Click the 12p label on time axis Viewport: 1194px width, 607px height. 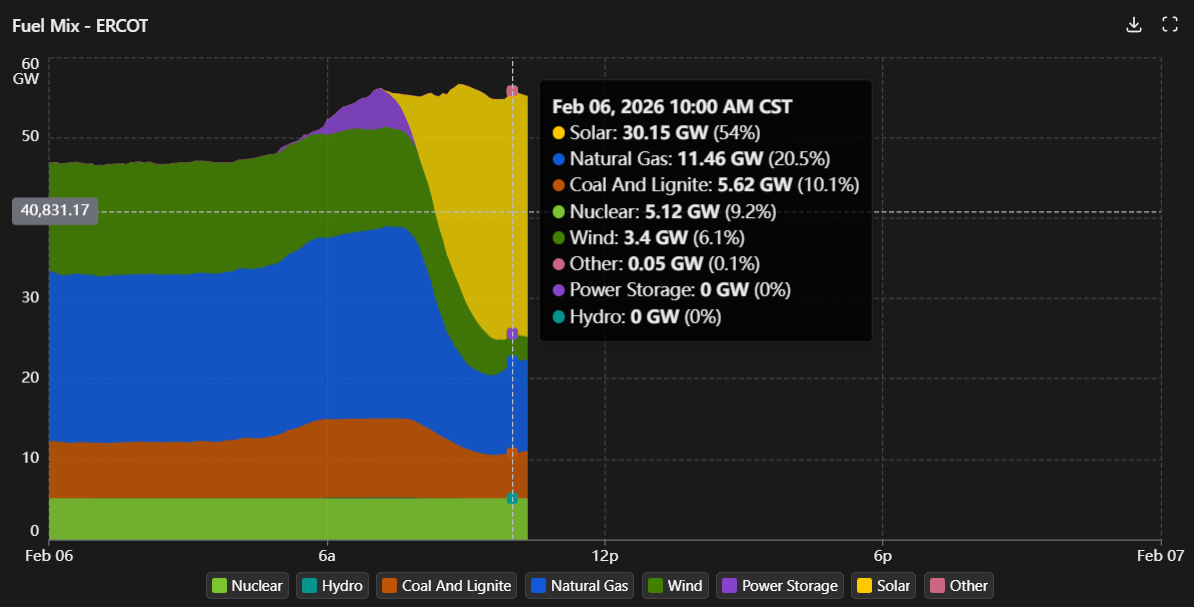coord(605,555)
